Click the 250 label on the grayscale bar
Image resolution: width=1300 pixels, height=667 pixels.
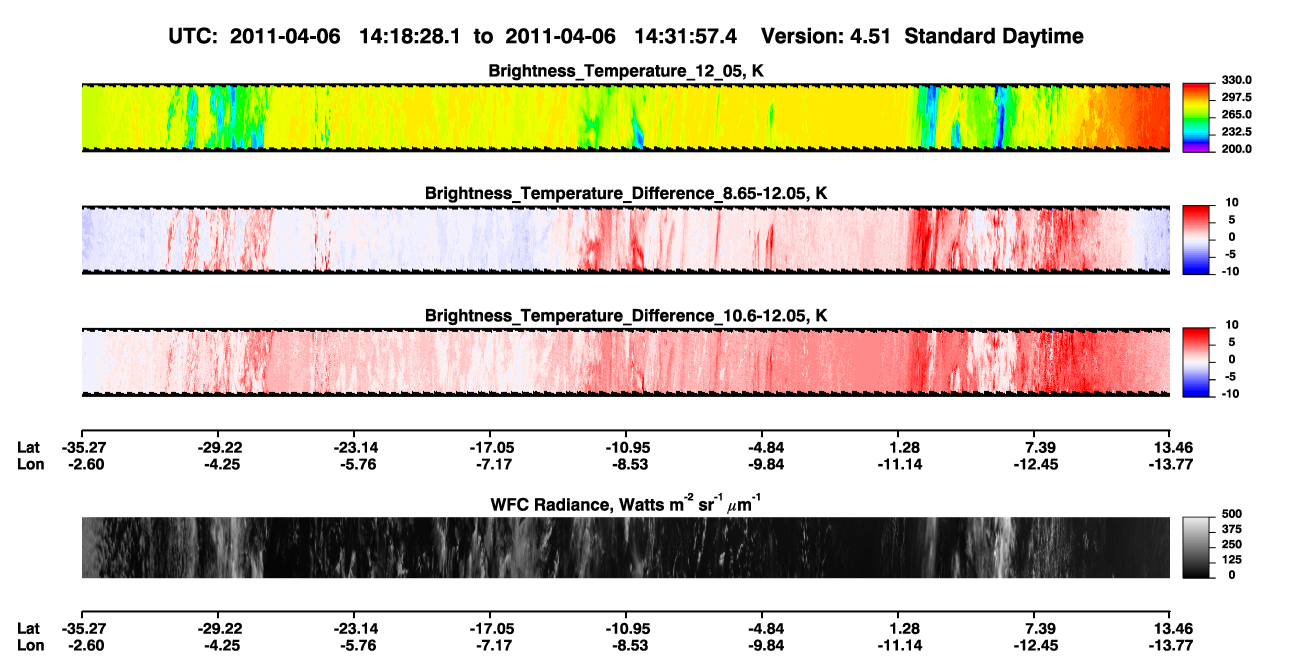coord(1231,544)
